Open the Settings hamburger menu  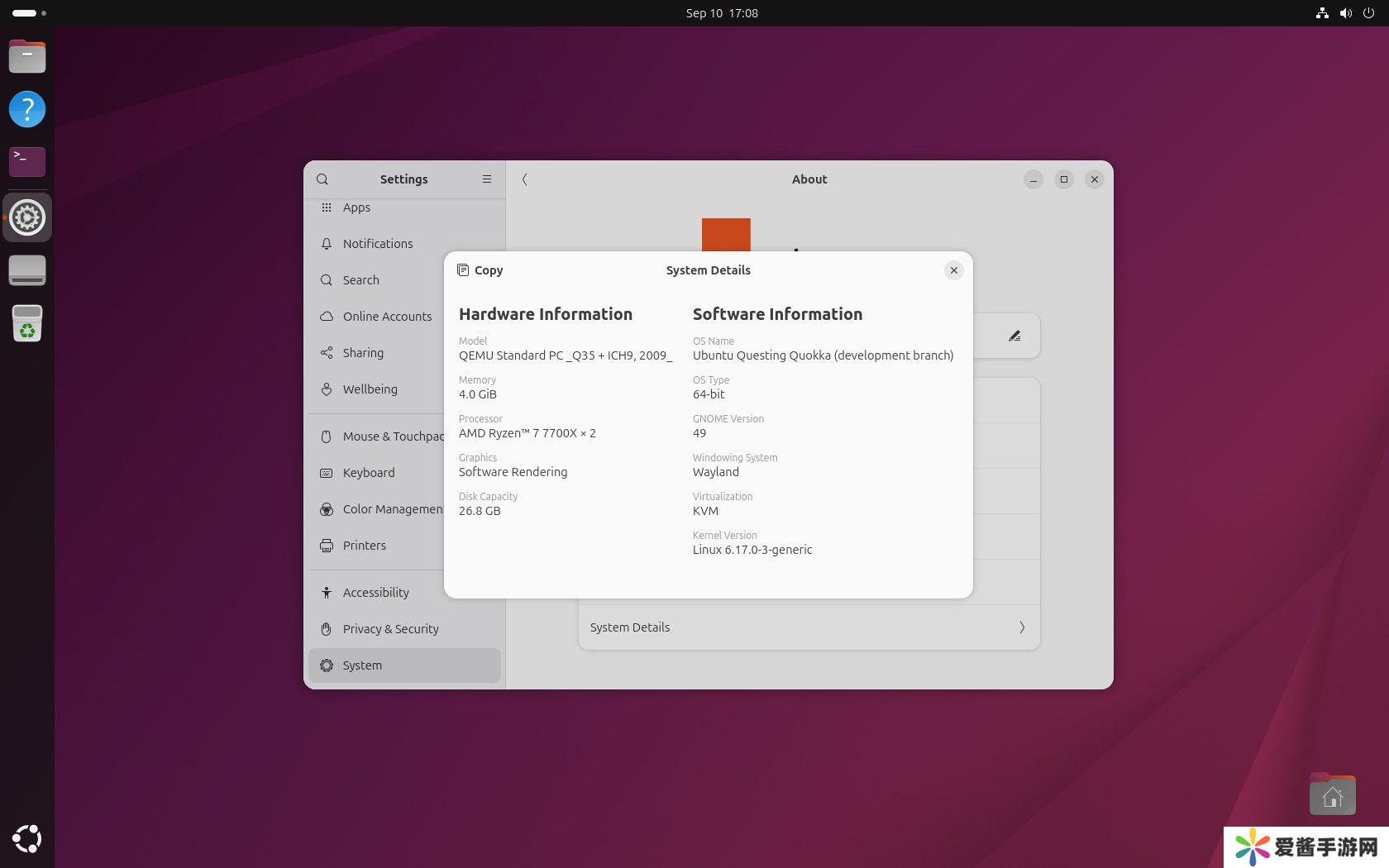point(487,179)
